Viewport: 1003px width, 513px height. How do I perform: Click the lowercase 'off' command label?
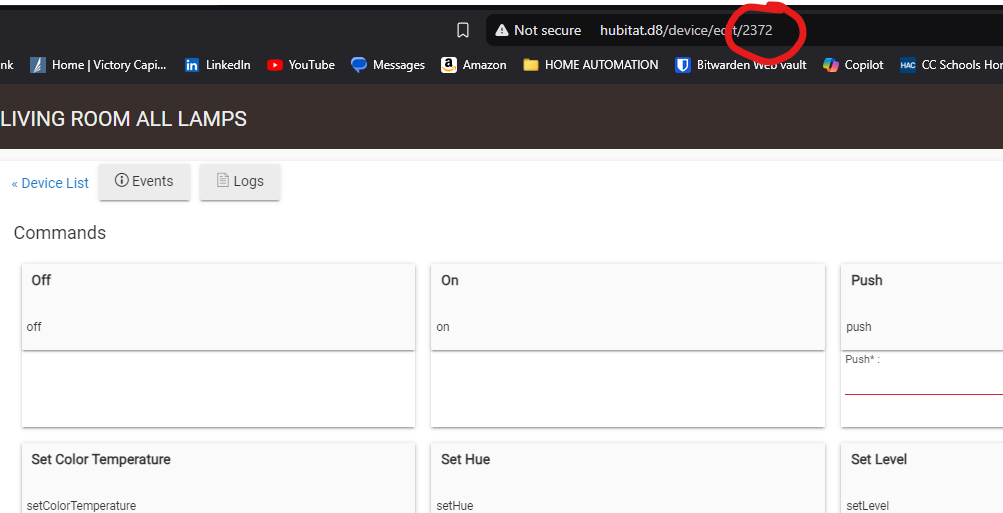point(34,327)
